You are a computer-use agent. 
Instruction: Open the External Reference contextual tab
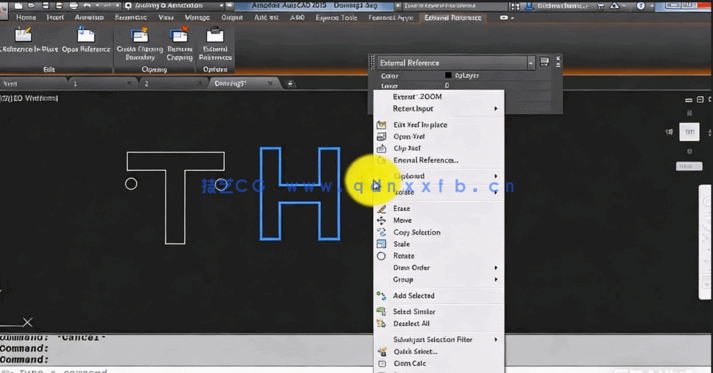(x=452, y=17)
